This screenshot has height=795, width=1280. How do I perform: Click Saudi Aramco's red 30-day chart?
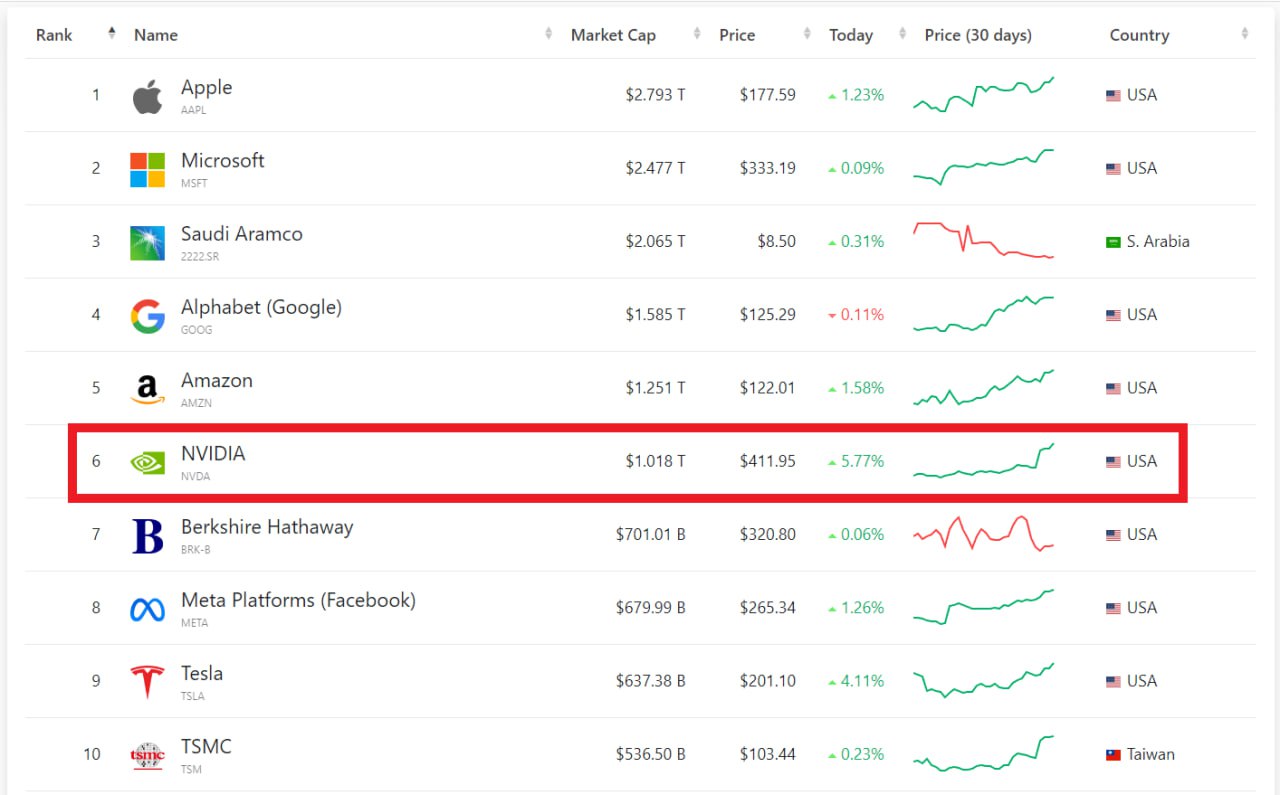point(984,240)
